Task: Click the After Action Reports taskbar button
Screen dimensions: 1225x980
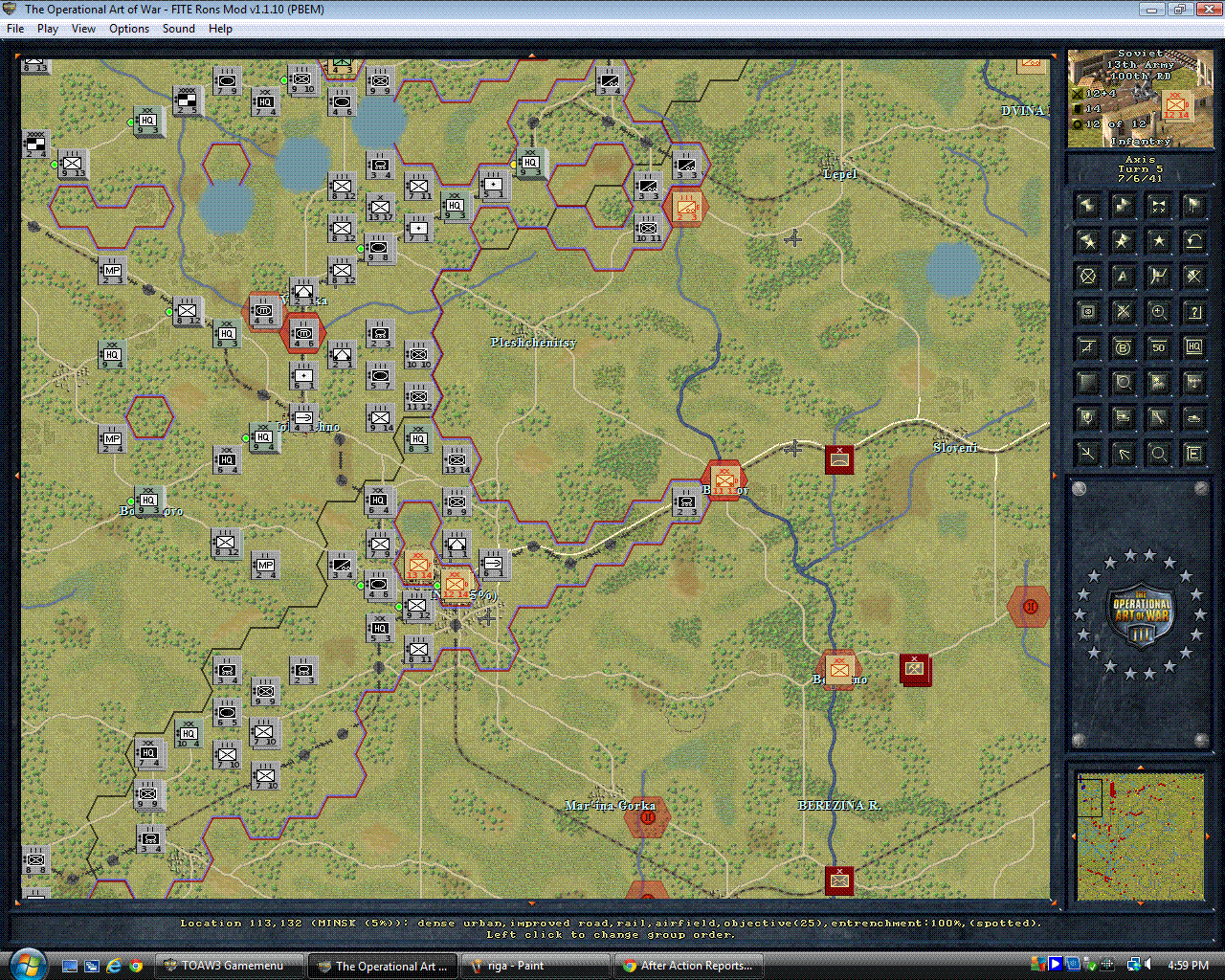Action: [688, 965]
